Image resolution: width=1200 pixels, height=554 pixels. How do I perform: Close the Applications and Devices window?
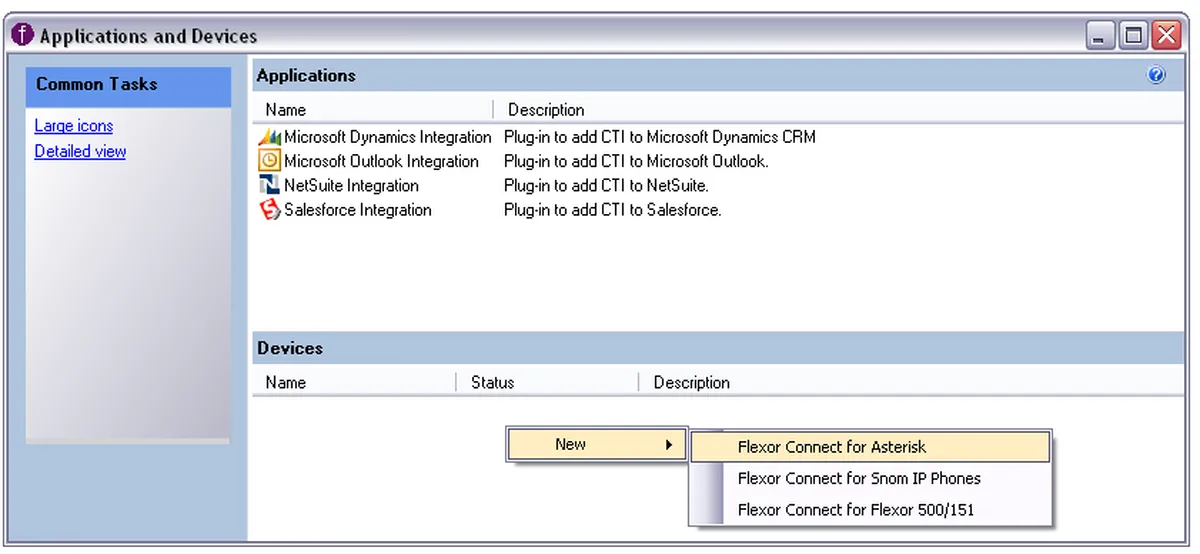(x=1166, y=37)
